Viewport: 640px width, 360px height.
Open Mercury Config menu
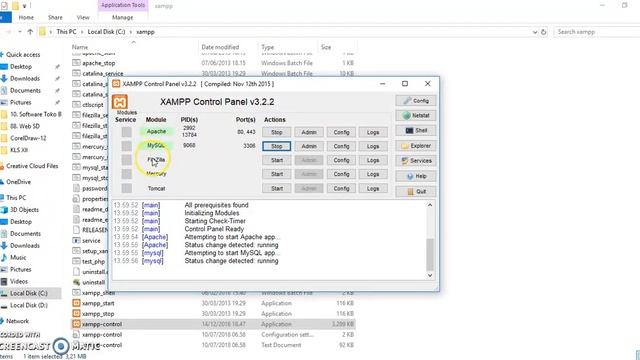tap(341, 174)
